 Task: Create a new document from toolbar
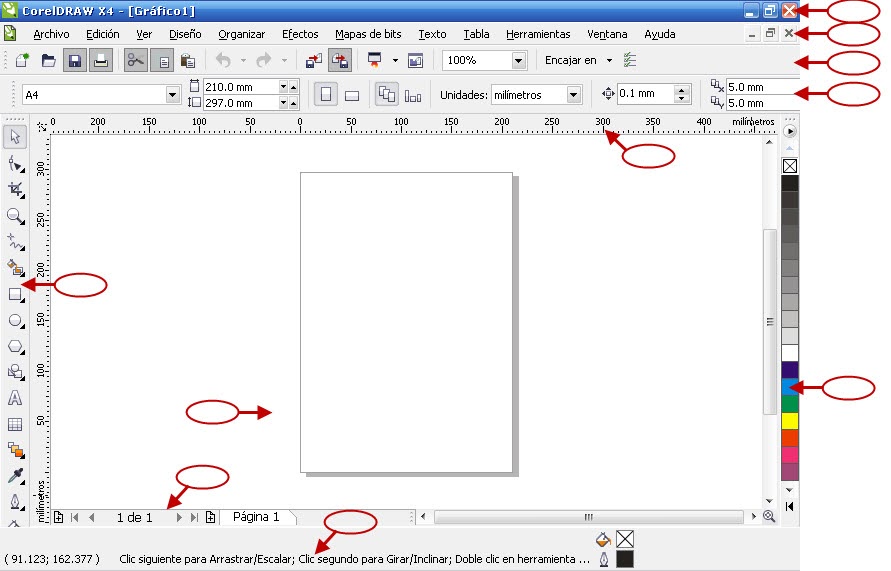[x=22, y=60]
